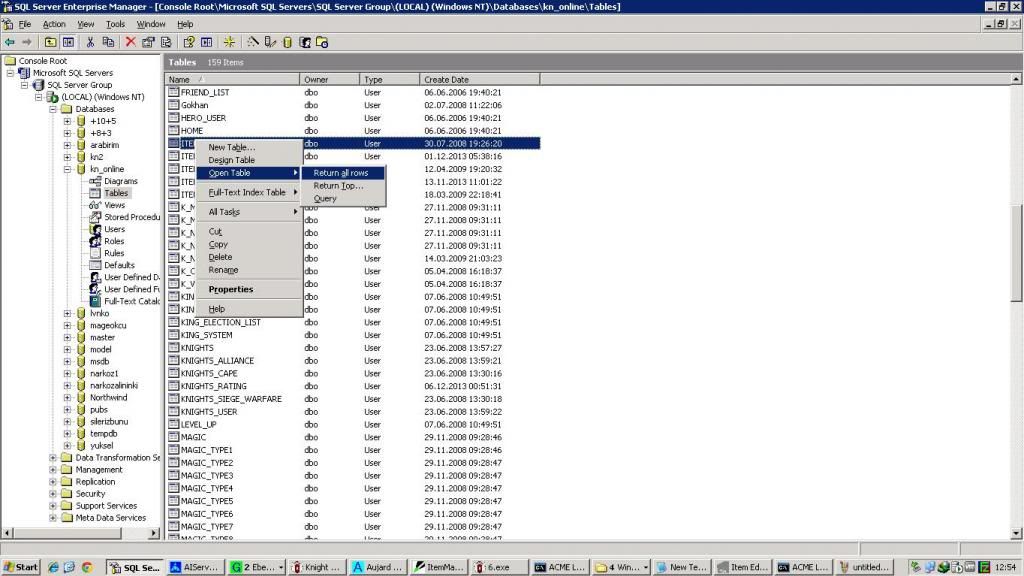Click the Up one level toolbar icon
Screen dimensions: 1024x576
(x=50, y=42)
